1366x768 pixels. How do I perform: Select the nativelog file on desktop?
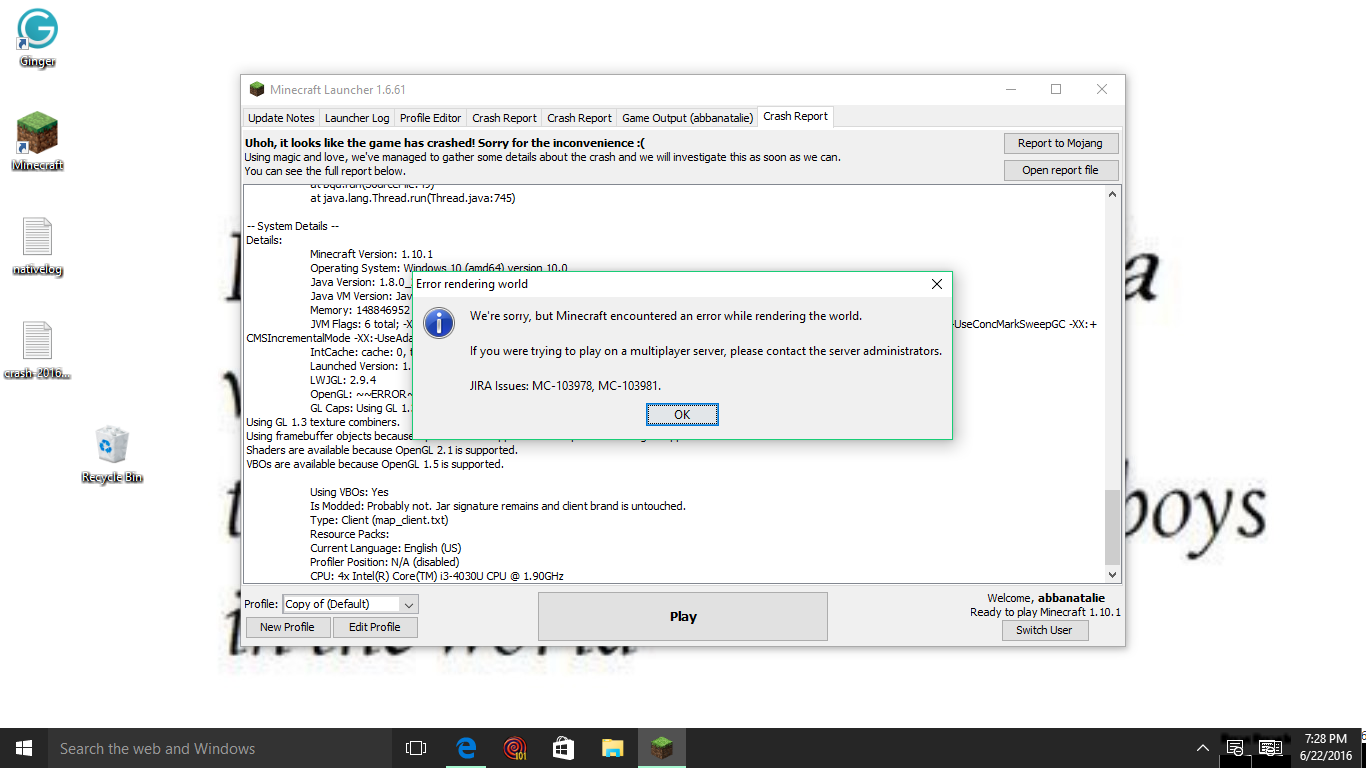point(37,238)
